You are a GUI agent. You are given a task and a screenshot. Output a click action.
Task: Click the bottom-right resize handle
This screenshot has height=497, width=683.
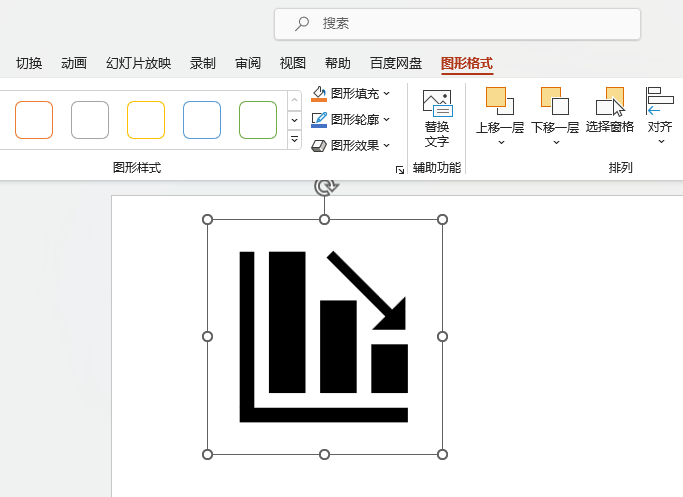click(442, 455)
